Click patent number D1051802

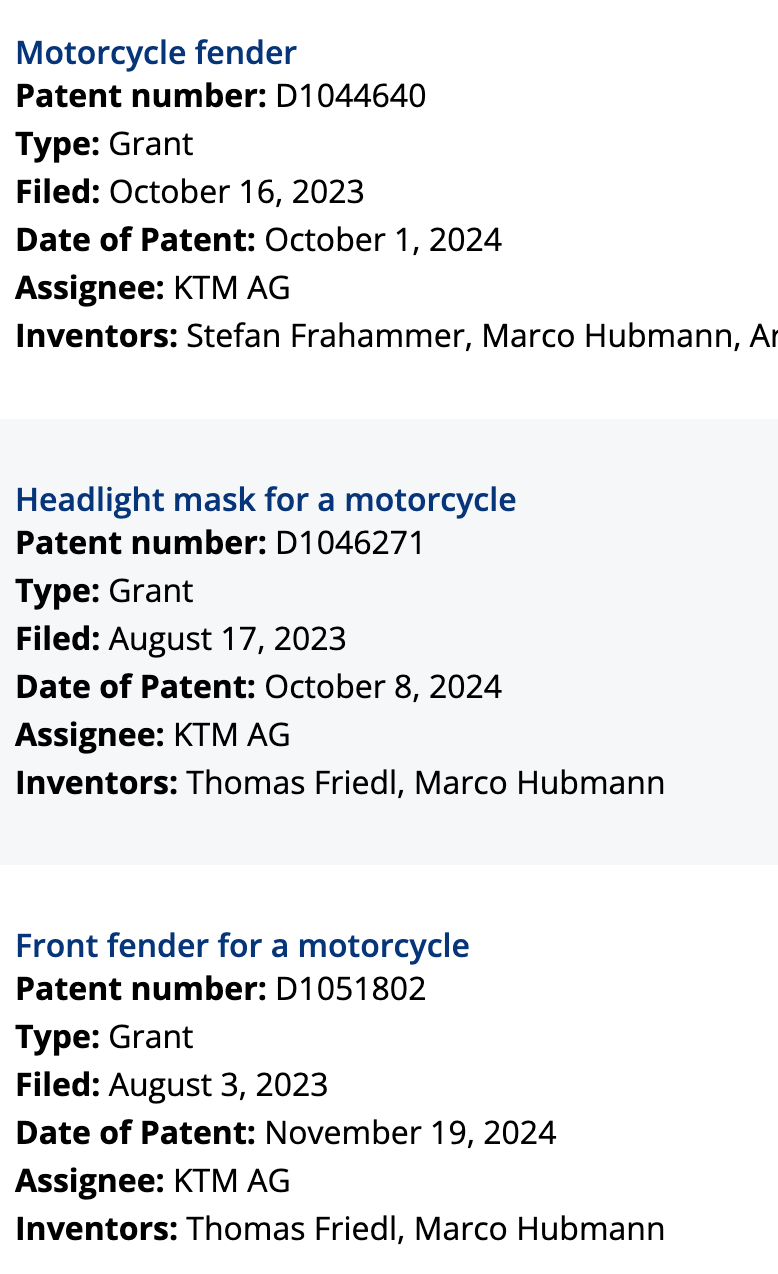tap(350, 989)
